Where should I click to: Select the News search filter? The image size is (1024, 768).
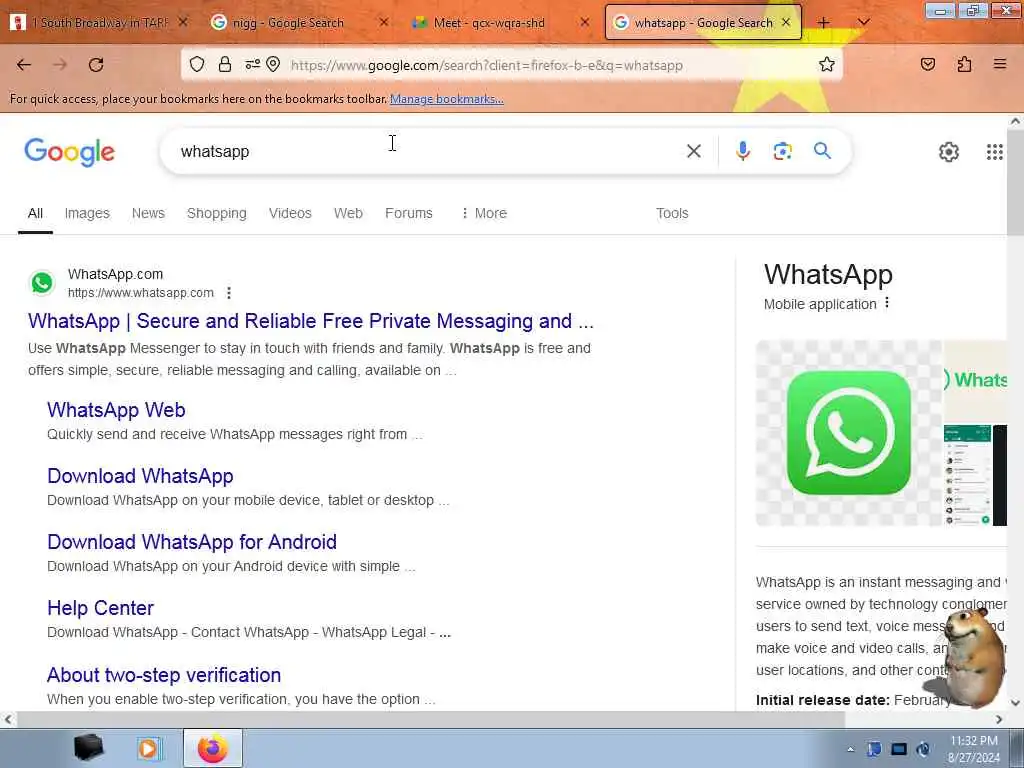click(x=148, y=214)
